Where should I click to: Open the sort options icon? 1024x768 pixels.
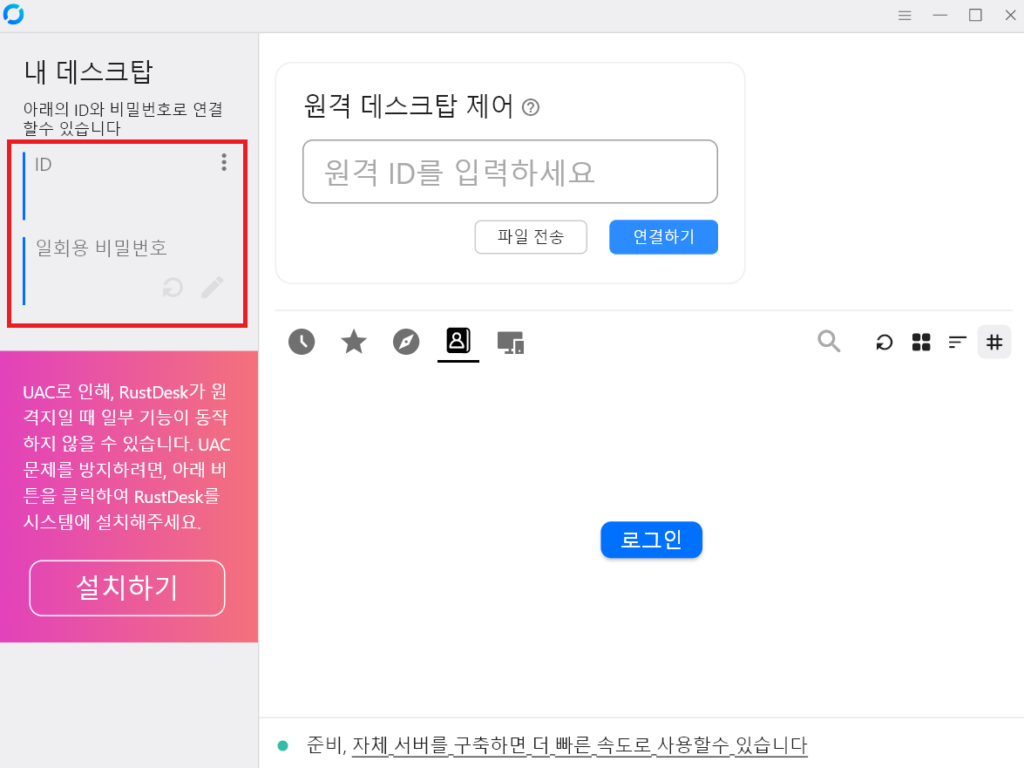coord(957,343)
